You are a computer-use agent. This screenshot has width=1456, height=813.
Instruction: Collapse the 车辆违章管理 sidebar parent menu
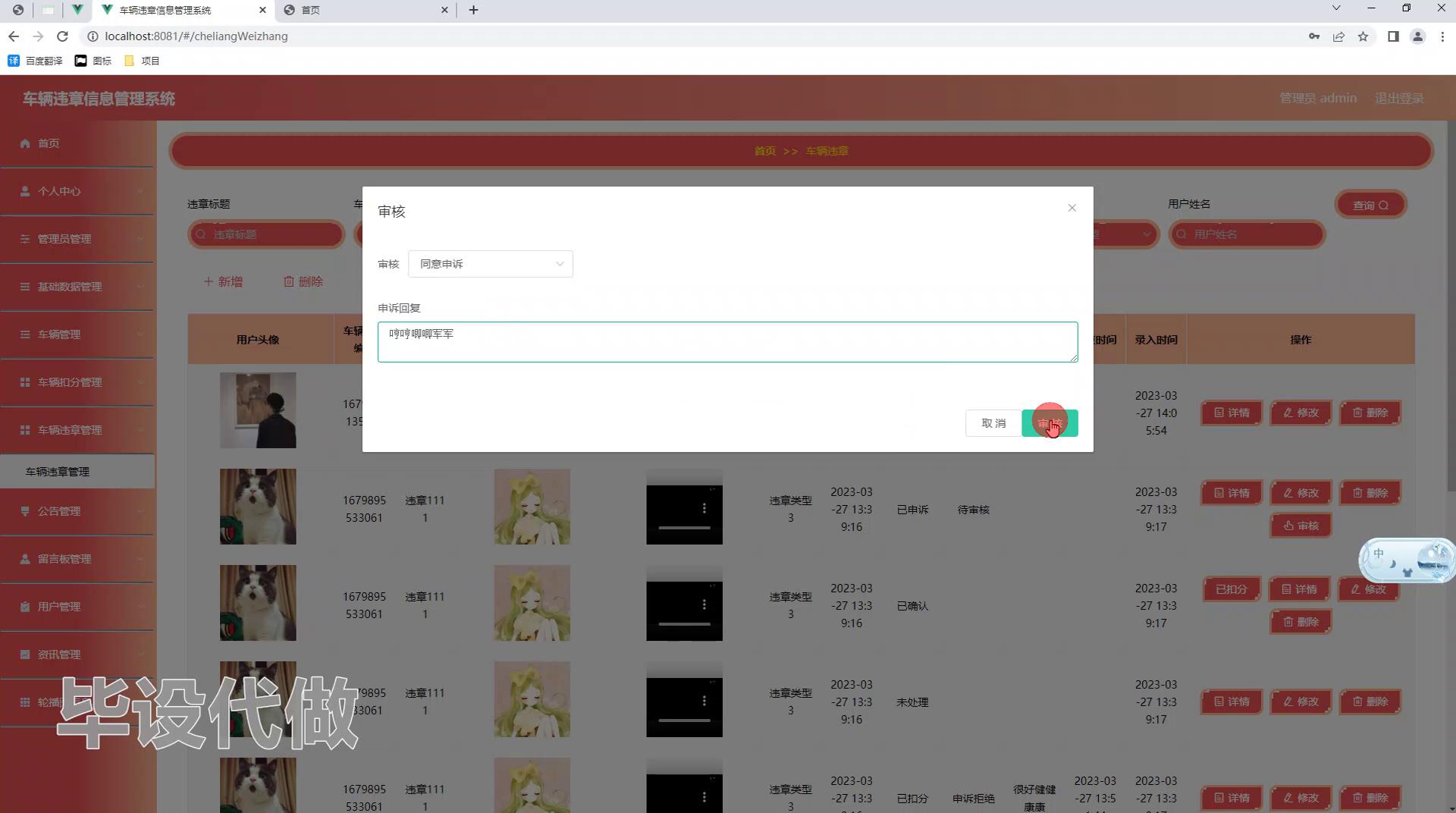[x=77, y=430]
